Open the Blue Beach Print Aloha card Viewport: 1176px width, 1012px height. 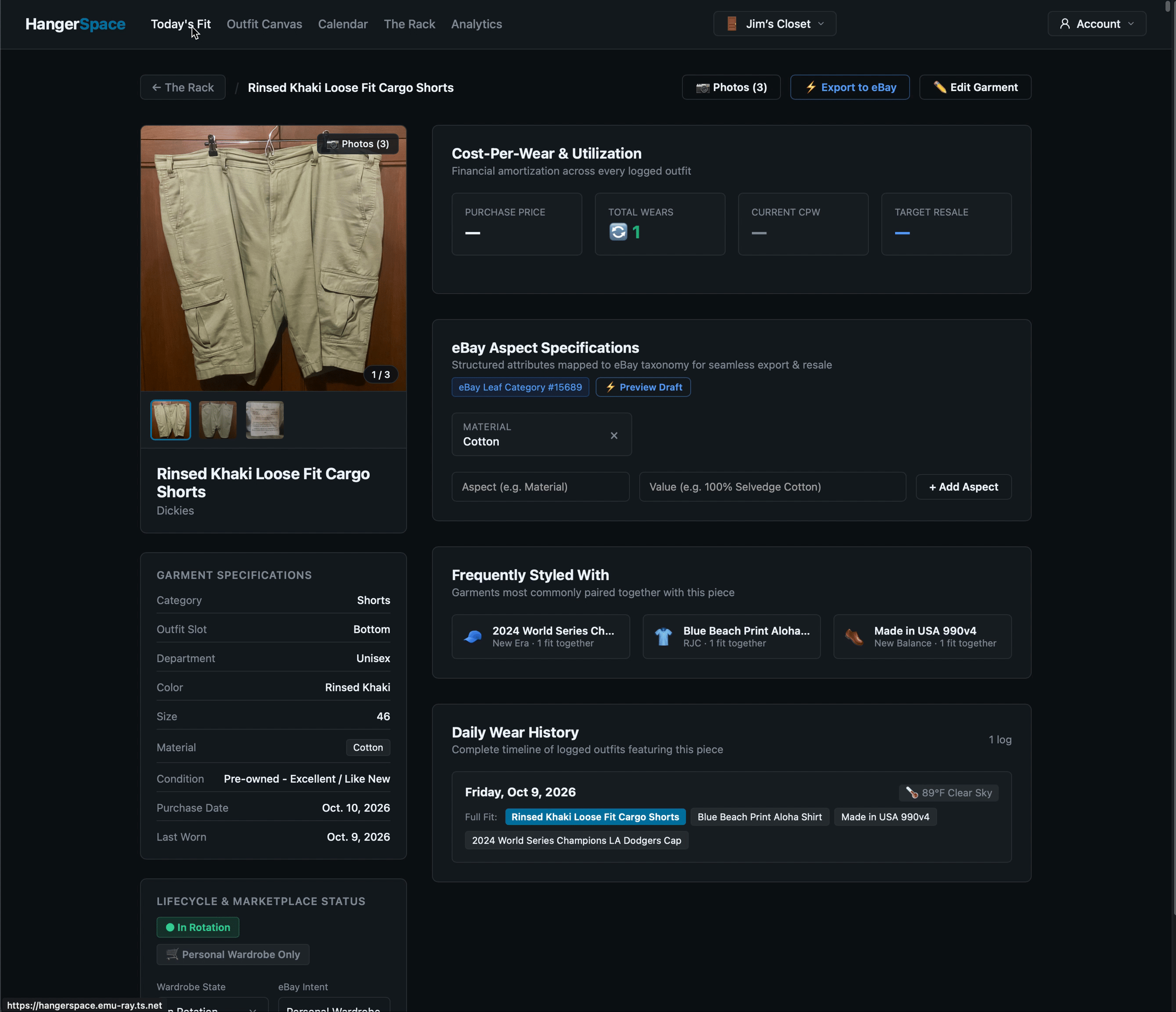coord(731,637)
